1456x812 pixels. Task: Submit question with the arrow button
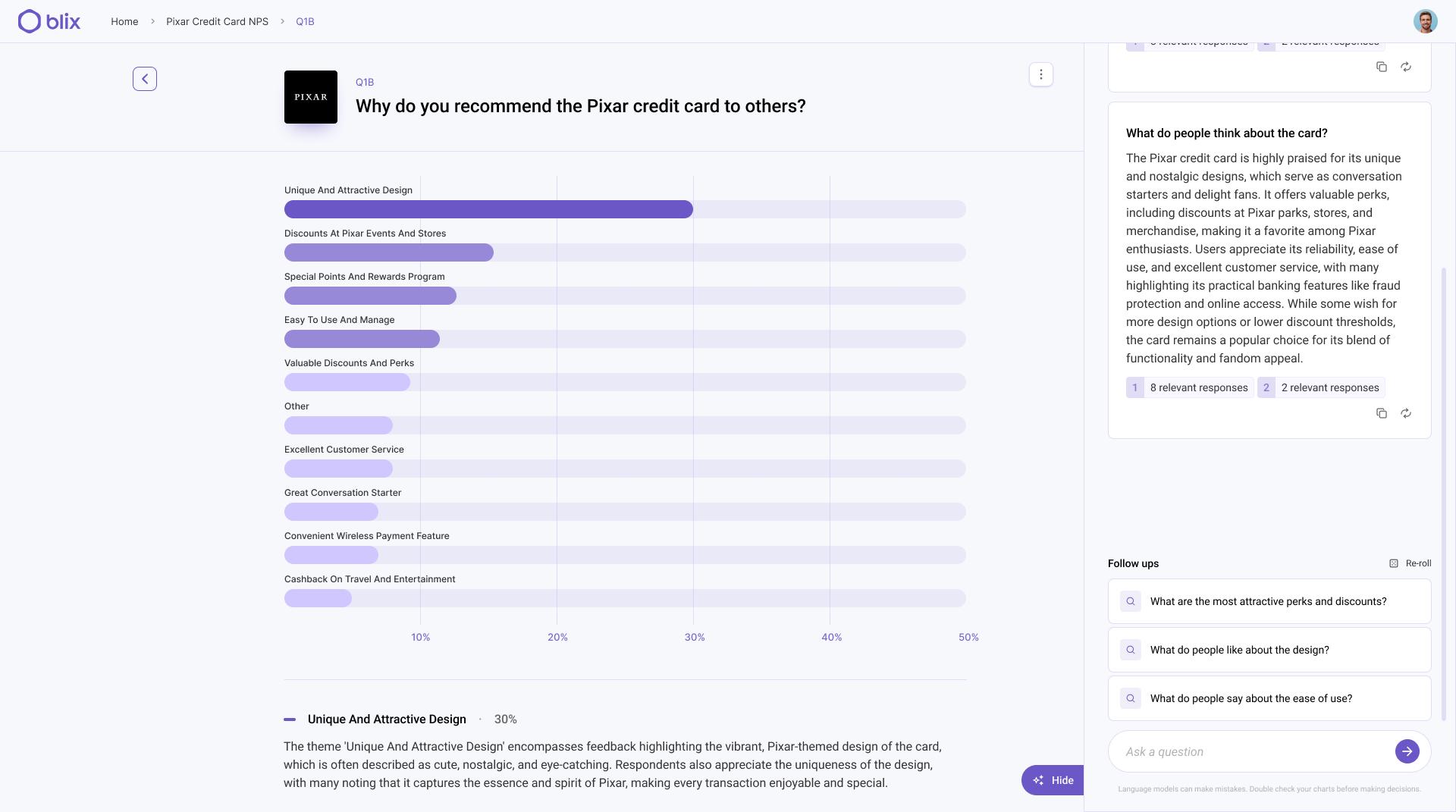coord(1407,751)
